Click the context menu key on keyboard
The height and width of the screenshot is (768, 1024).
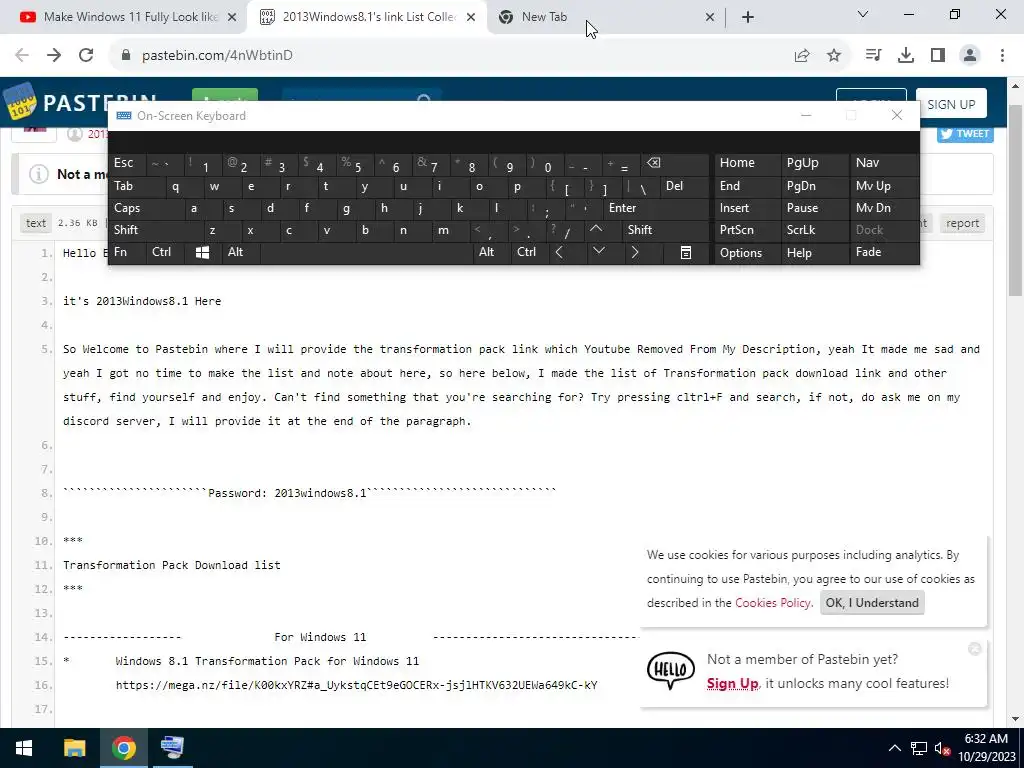click(x=686, y=253)
